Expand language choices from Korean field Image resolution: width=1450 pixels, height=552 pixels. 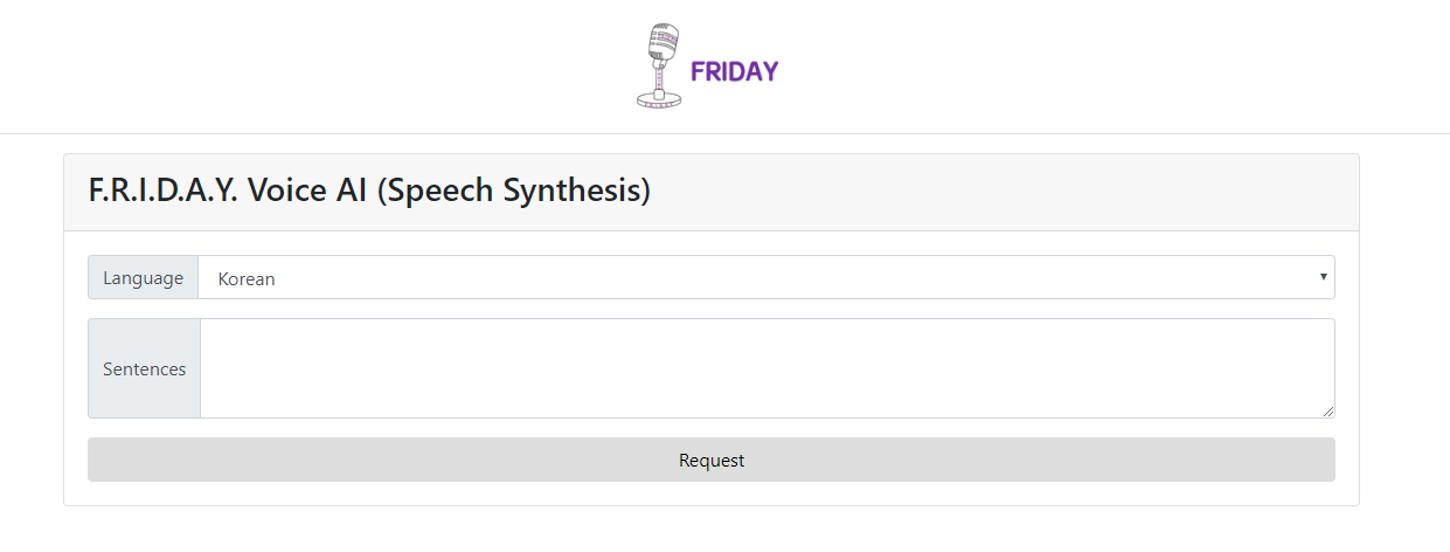click(x=766, y=277)
